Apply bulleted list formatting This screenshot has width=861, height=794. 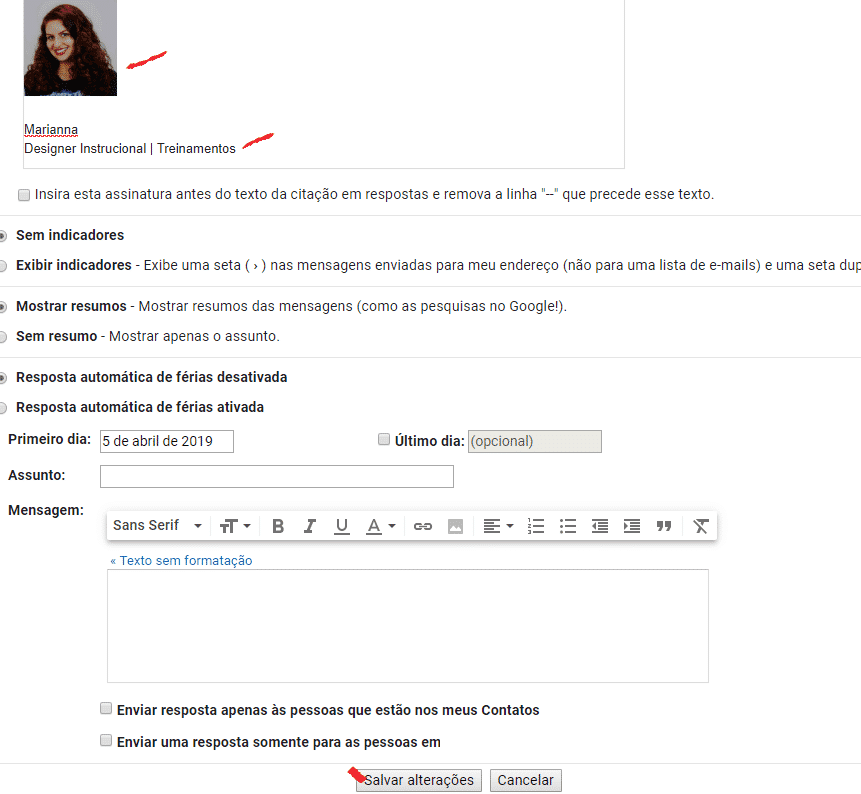pos(568,526)
